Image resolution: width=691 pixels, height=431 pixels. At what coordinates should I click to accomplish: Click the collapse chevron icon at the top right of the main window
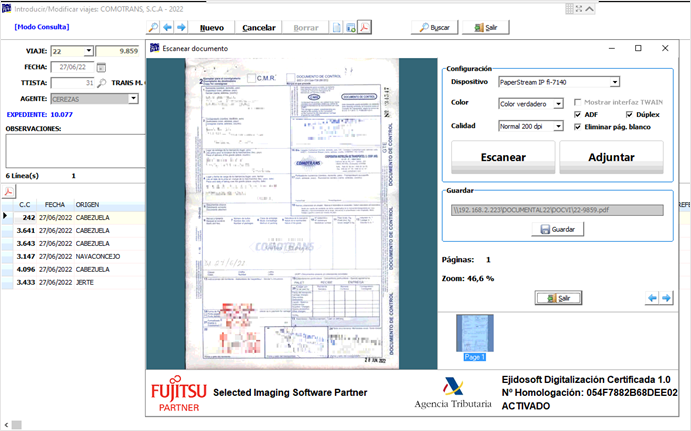coord(589,9)
